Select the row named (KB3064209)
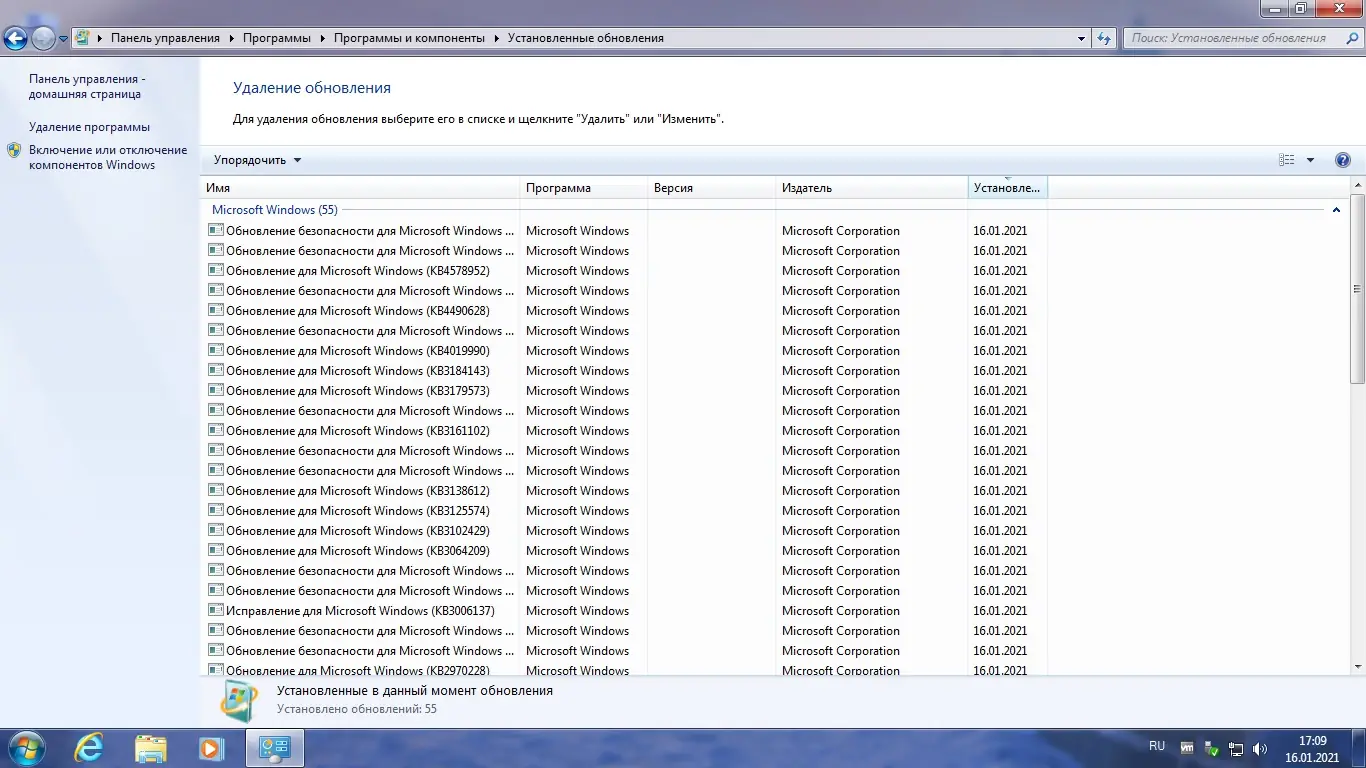The width and height of the screenshot is (1366, 768). point(625,550)
